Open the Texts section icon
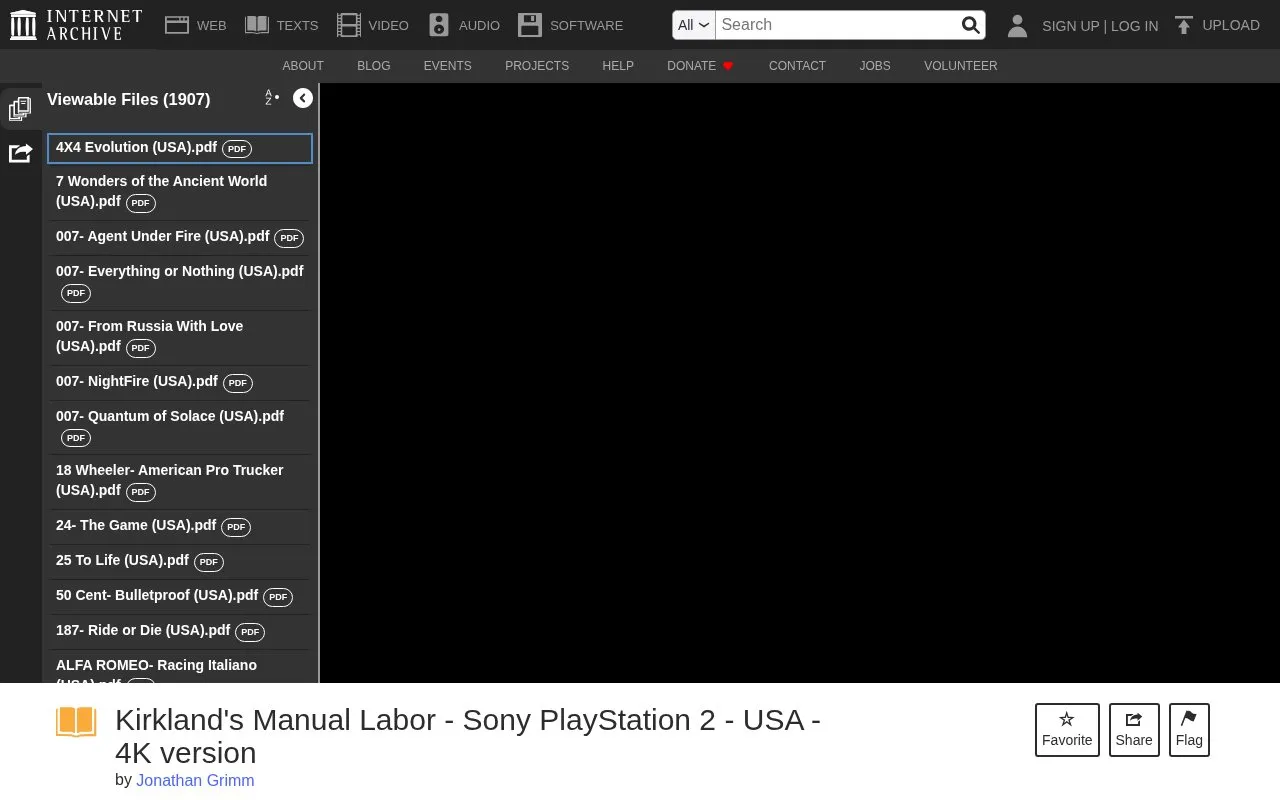The height and width of the screenshot is (800, 1280). coord(257,25)
